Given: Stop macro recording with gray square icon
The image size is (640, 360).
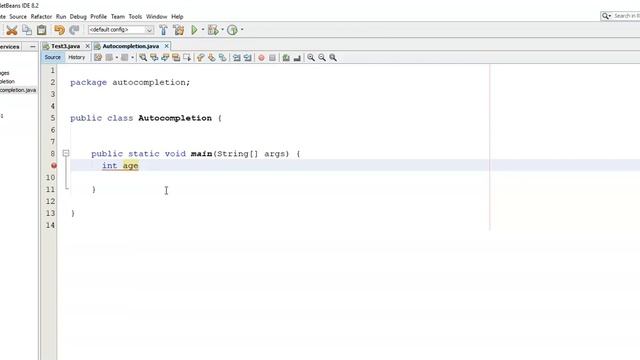Looking at the screenshot, I should (272, 58).
